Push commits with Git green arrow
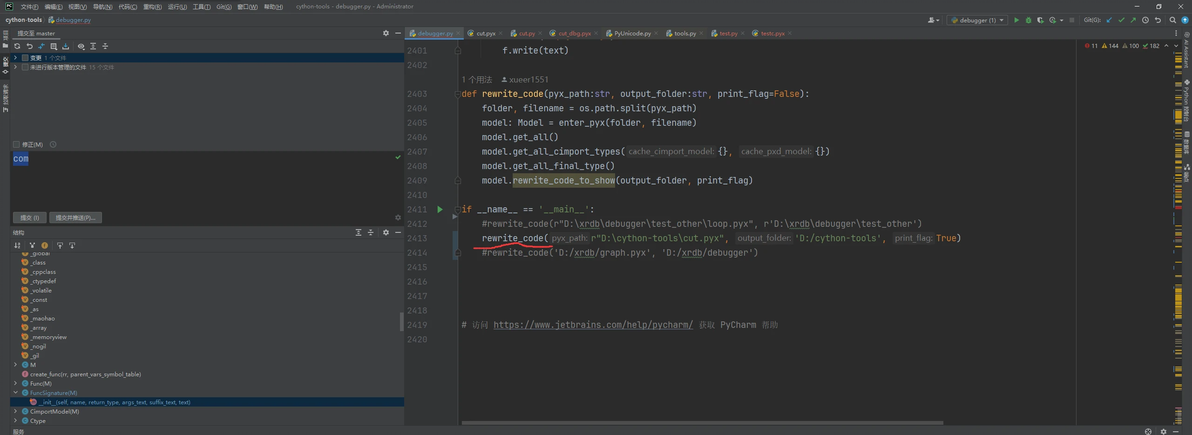 pos(1133,20)
